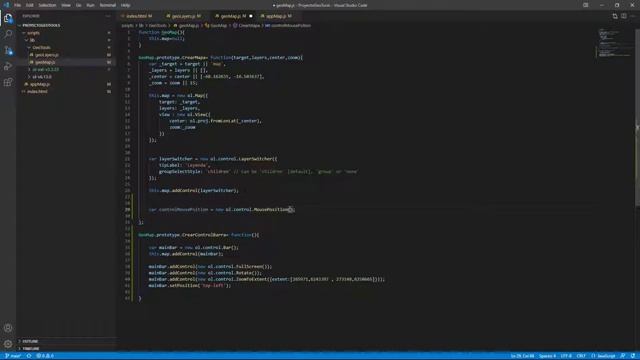
Task: Change CRLF line ending in status bar
Action: tap(581, 356)
